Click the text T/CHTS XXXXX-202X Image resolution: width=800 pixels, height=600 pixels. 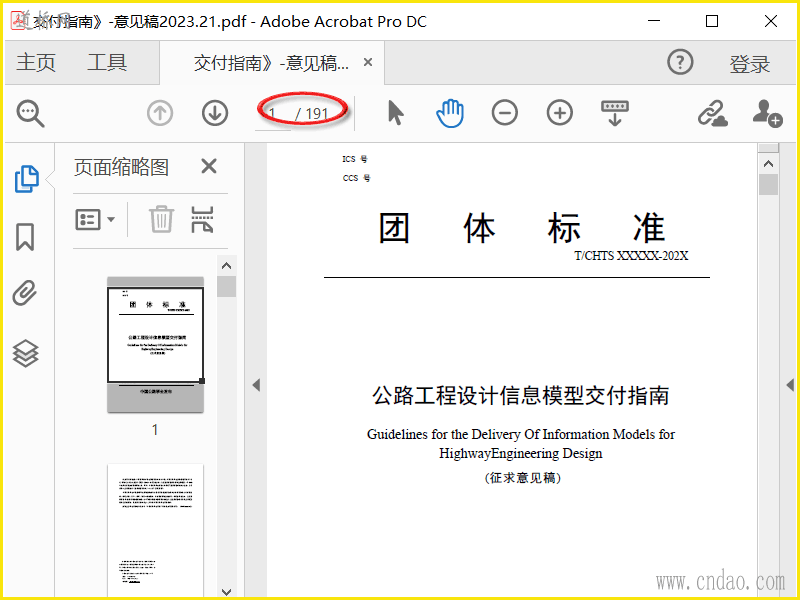[x=631, y=256]
